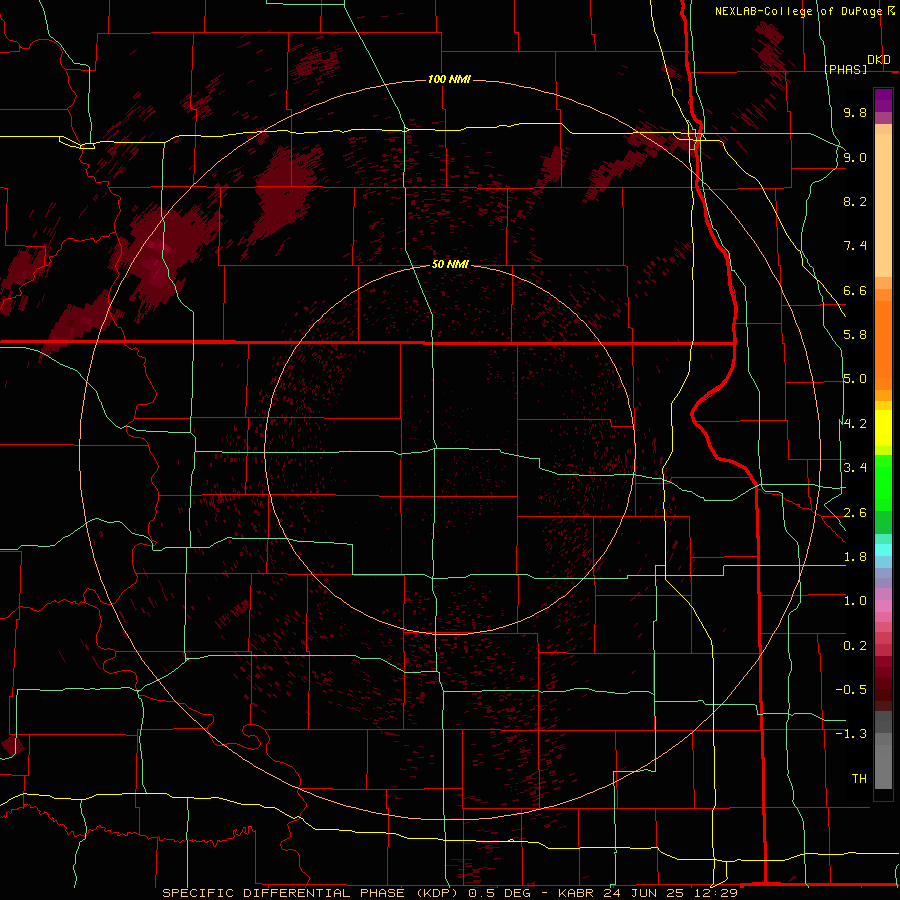Click the 3.4 scale value
Viewport: 900px width, 900px height.
[x=855, y=468]
